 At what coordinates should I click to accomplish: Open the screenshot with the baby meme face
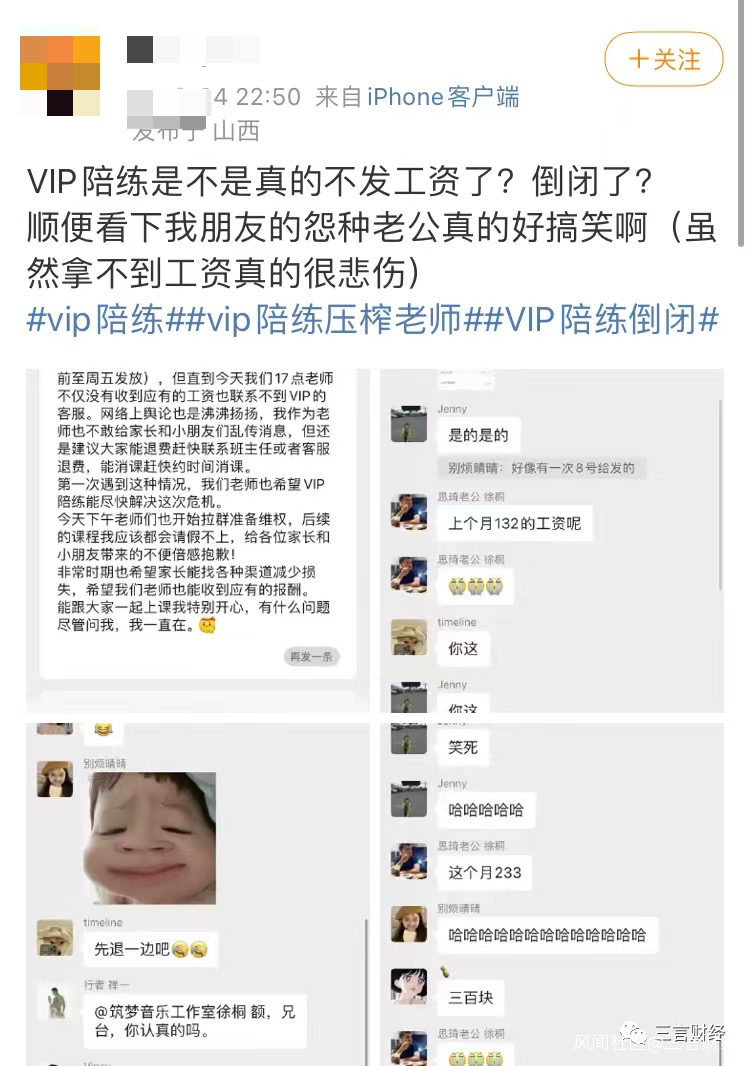[x=198, y=894]
